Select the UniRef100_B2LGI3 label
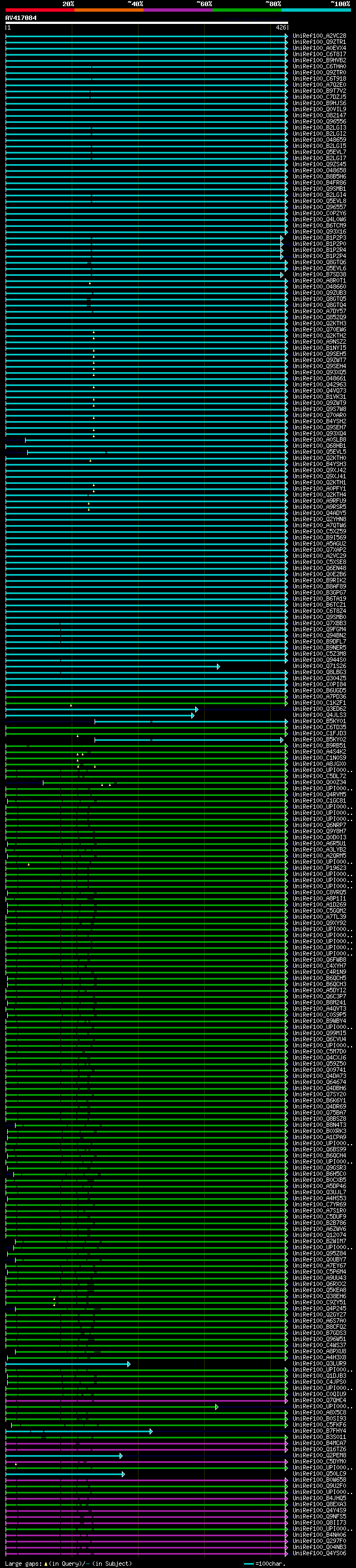The height and width of the screenshot is (1568, 356). 319,128
